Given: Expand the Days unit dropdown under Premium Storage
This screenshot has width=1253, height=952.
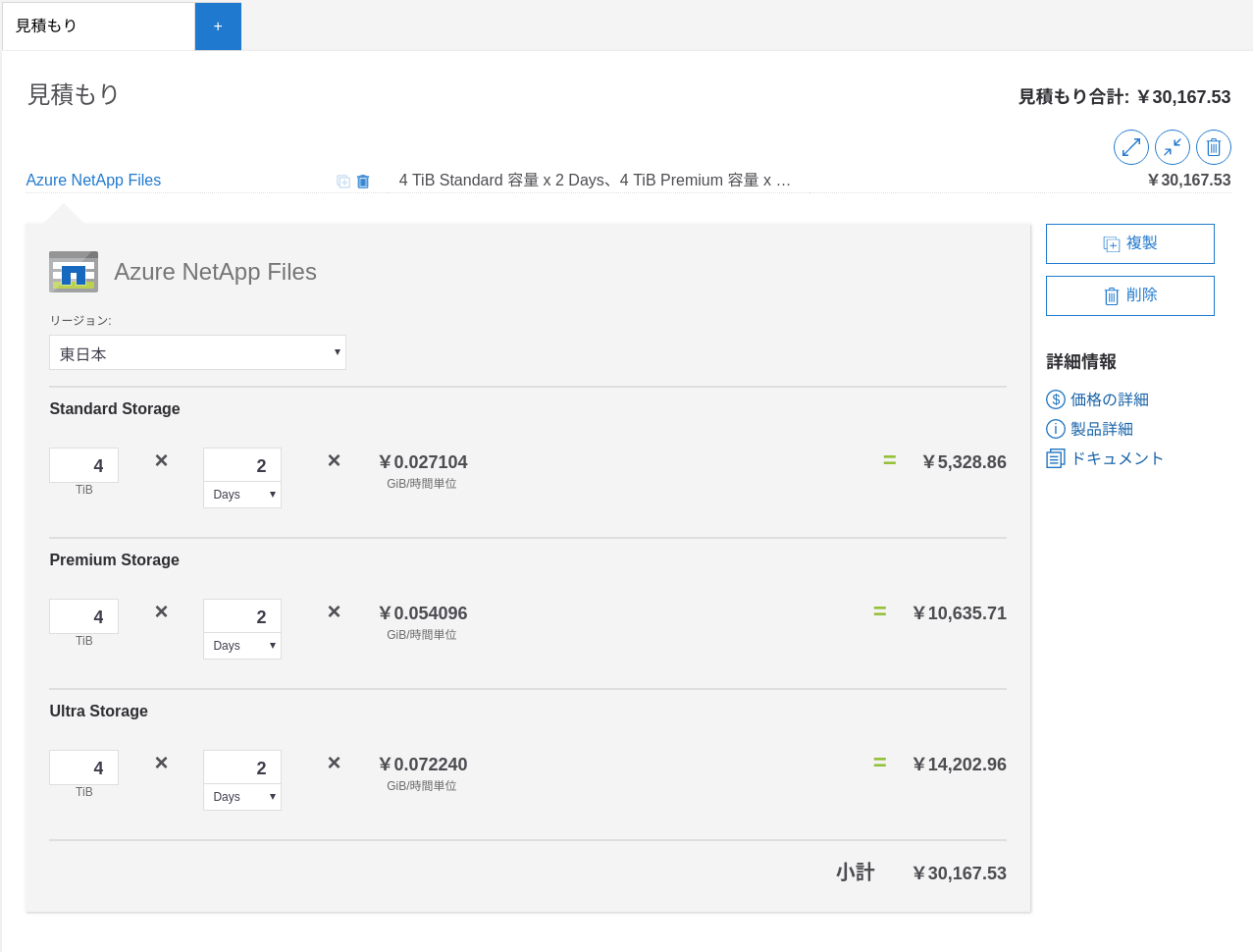Looking at the screenshot, I should point(242,646).
